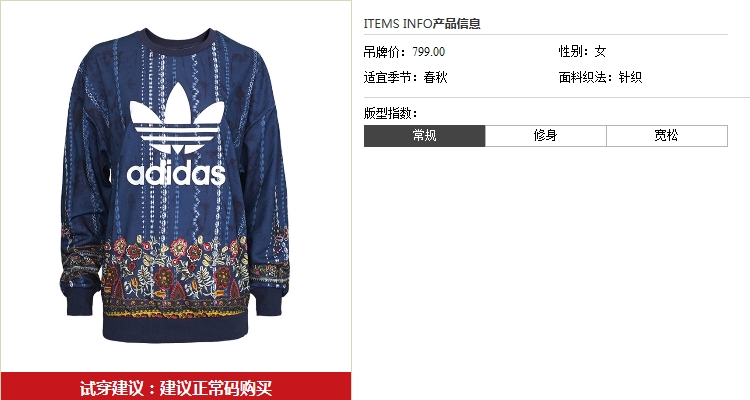The image size is (750, 400).
Task: Click the red 试穿建议 banner
Action: point(176,386)
